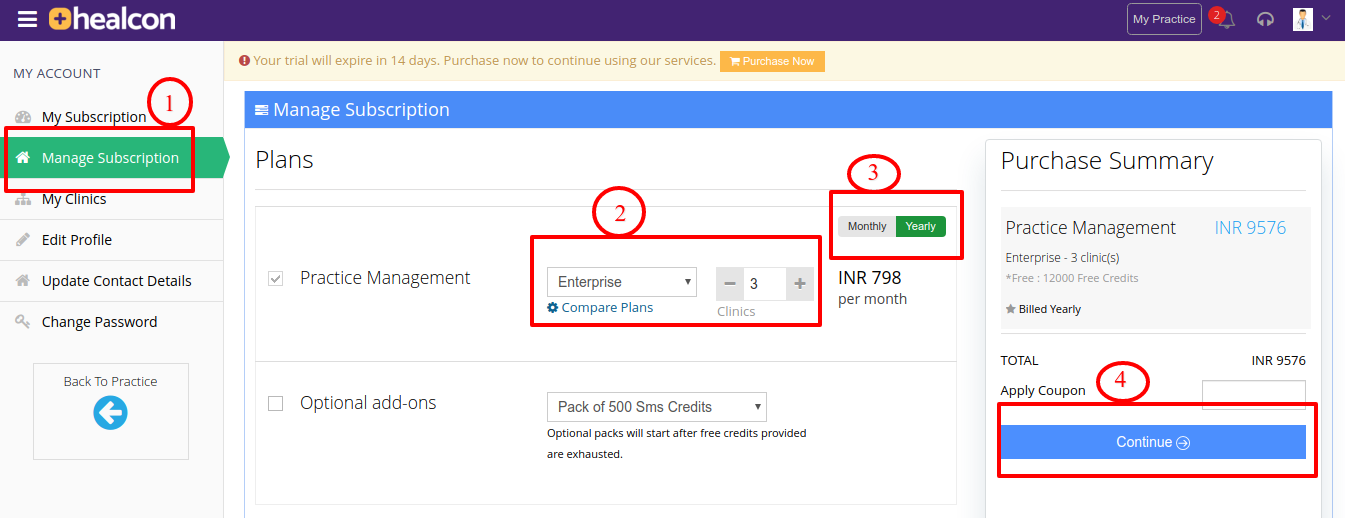The height and width of the screenshot is (518, 1345).
Task: Click the '*Free : 12000 Free Credits' text
Action: click(1072, 278)
